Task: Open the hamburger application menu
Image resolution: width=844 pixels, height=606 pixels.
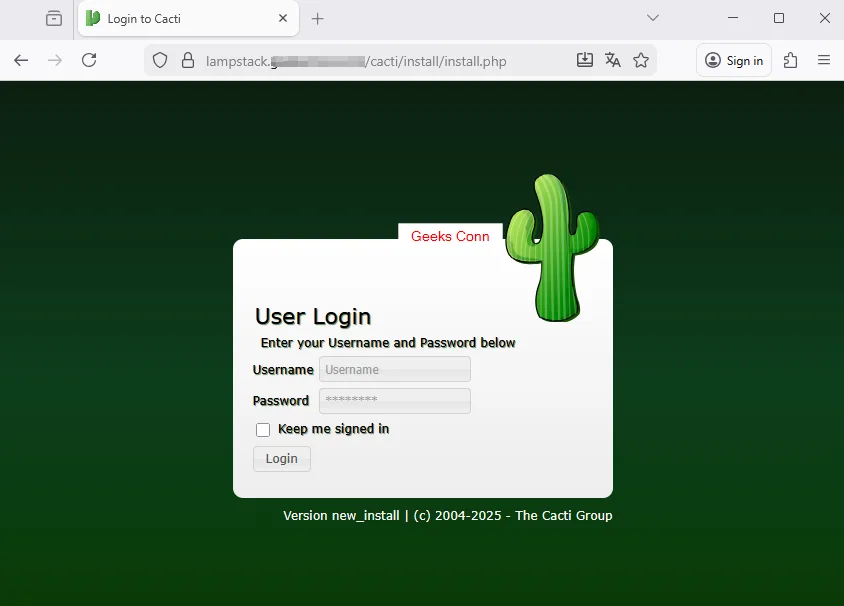Action: (824, 60)
